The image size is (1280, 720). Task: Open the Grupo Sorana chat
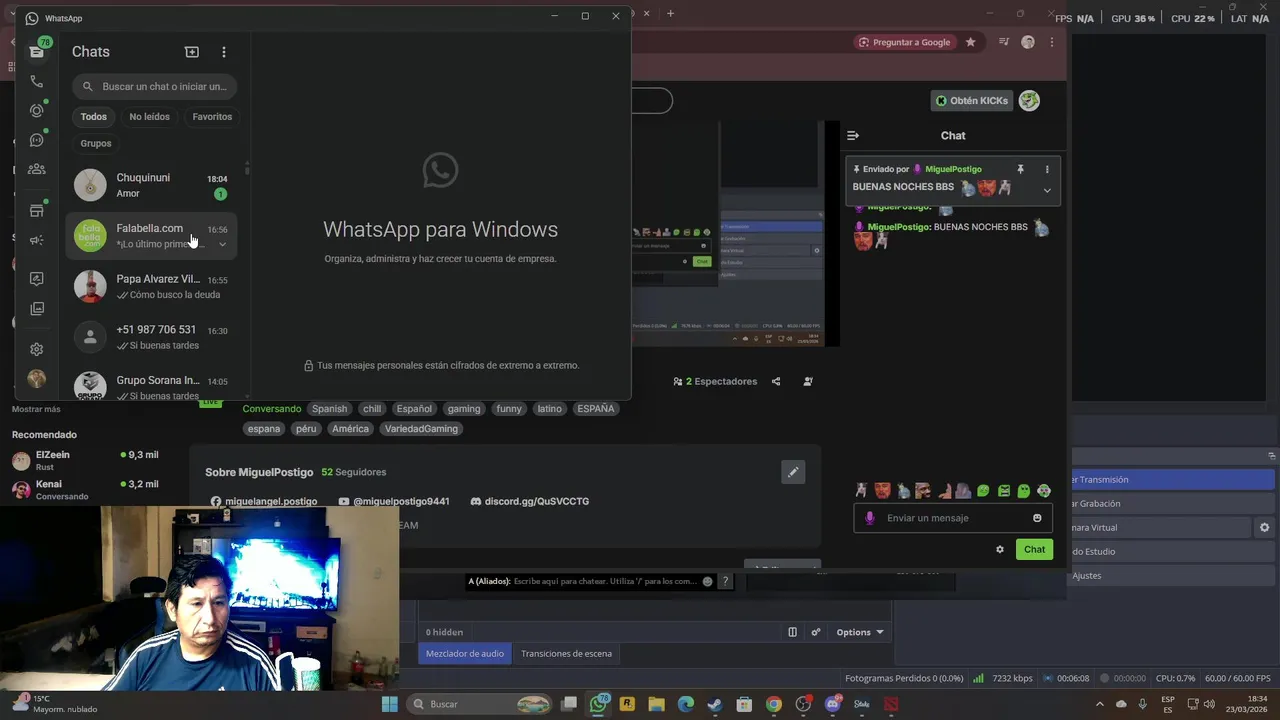coord(151,386)
